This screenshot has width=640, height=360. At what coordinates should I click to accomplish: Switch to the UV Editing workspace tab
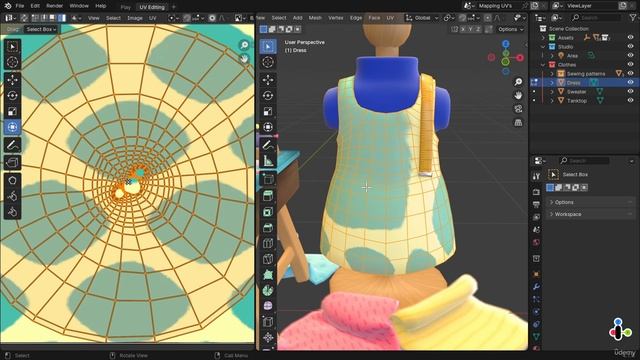coord(151,7)
